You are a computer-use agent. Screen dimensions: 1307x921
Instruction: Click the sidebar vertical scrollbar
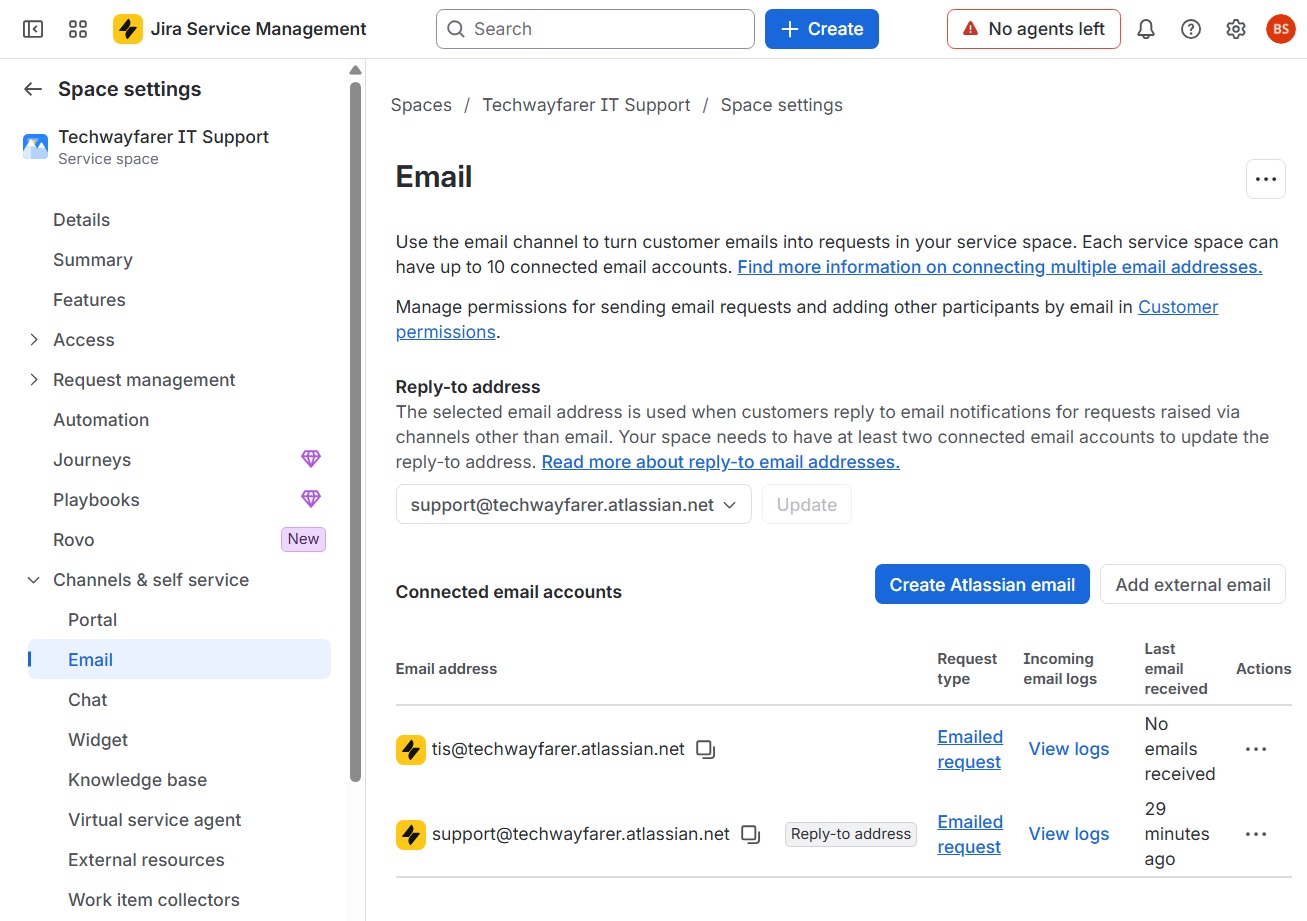click(355, 430)
